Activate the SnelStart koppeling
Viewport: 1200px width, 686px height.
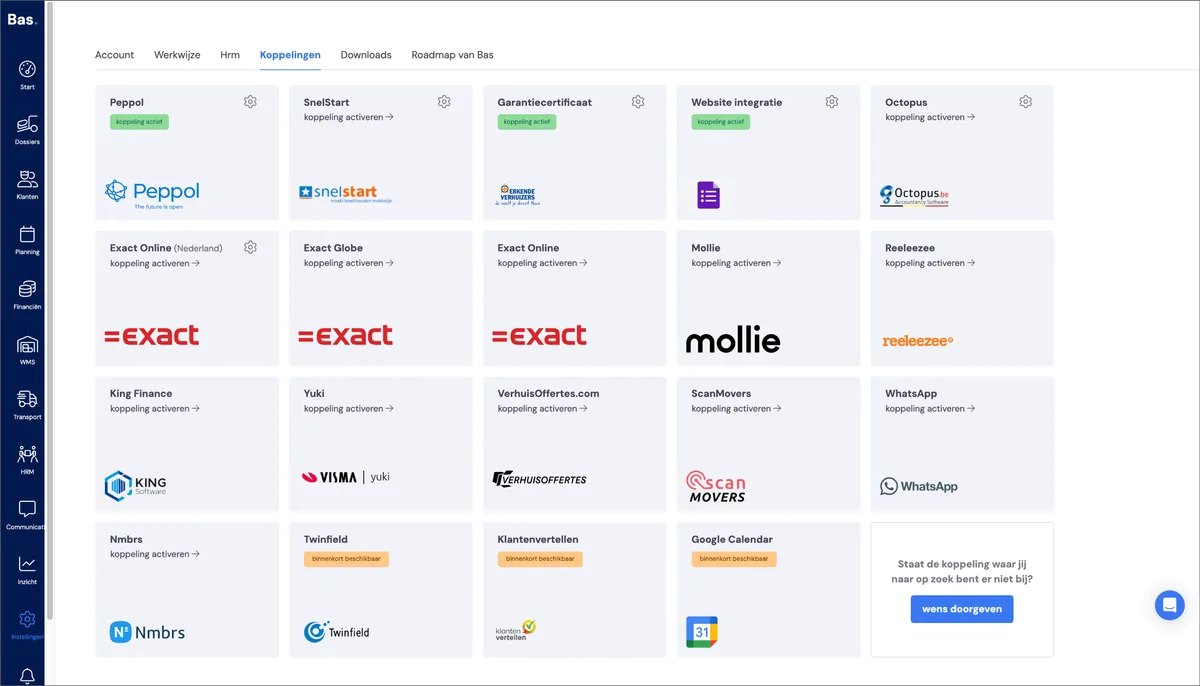click(x=348, y=117)
